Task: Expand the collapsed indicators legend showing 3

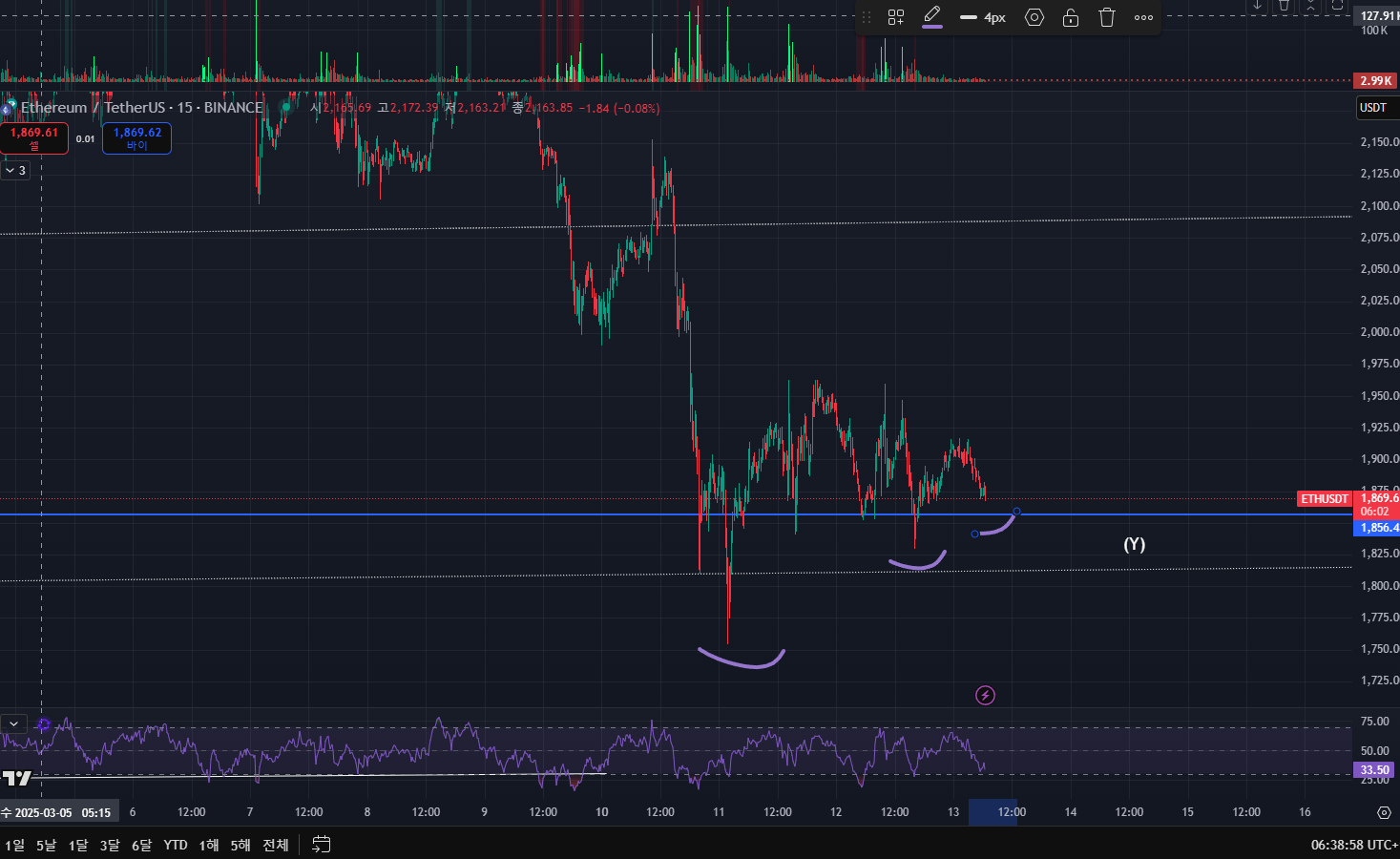Action: pos(15,170)
